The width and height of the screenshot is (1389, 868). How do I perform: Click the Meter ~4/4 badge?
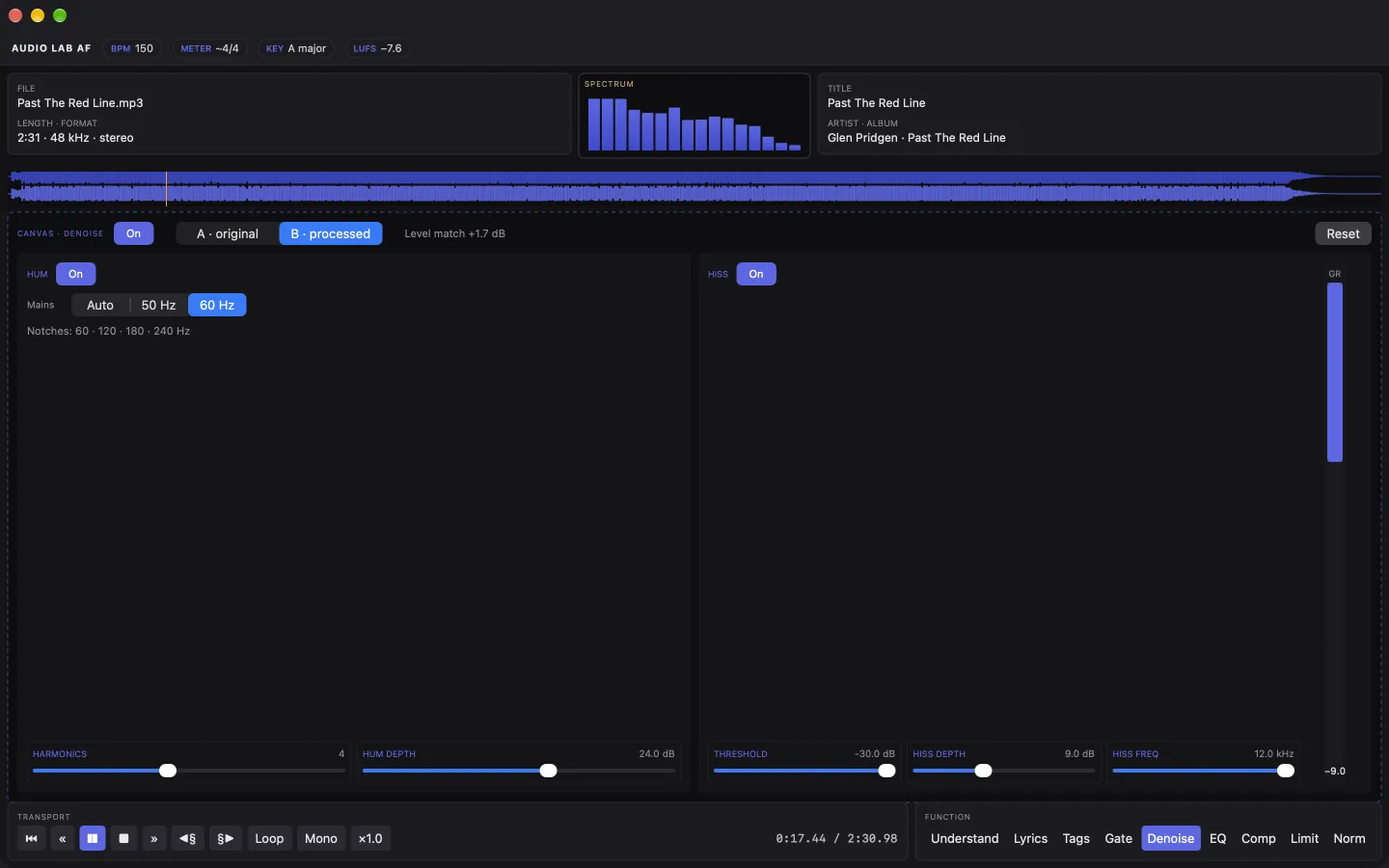point(209,48)
